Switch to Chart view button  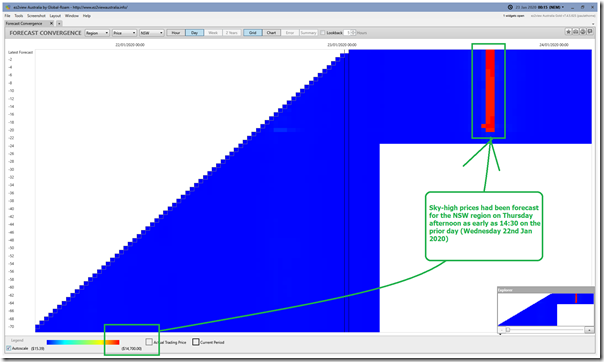tap(271, 33)
